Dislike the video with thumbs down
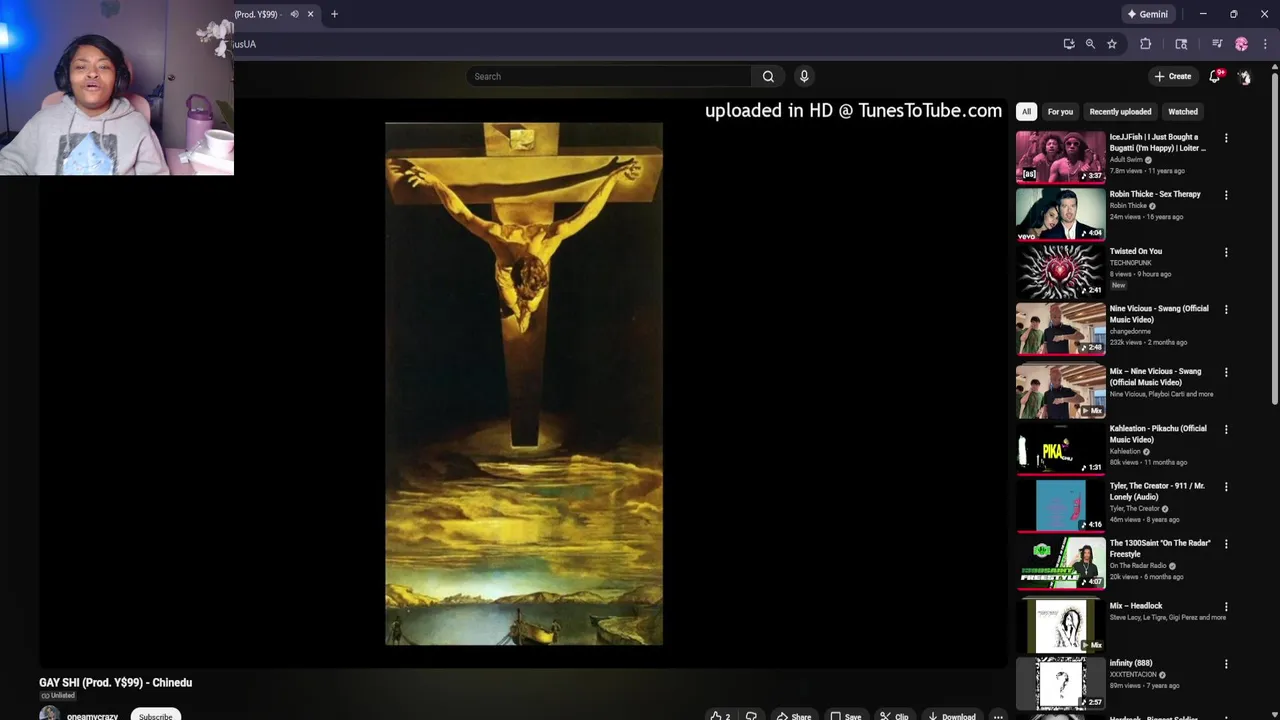The height and width of the screenshot is (720, 1280). 751,715
